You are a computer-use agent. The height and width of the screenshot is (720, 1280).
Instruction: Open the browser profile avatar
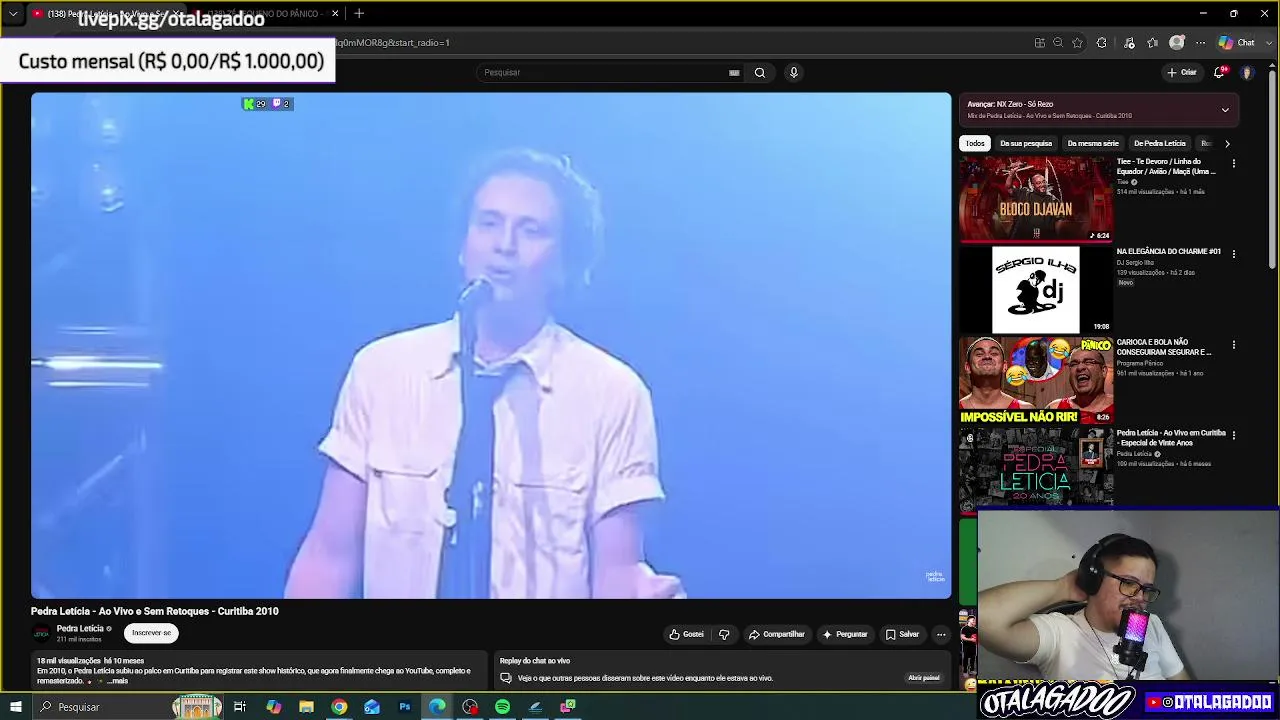(1177, 43)
